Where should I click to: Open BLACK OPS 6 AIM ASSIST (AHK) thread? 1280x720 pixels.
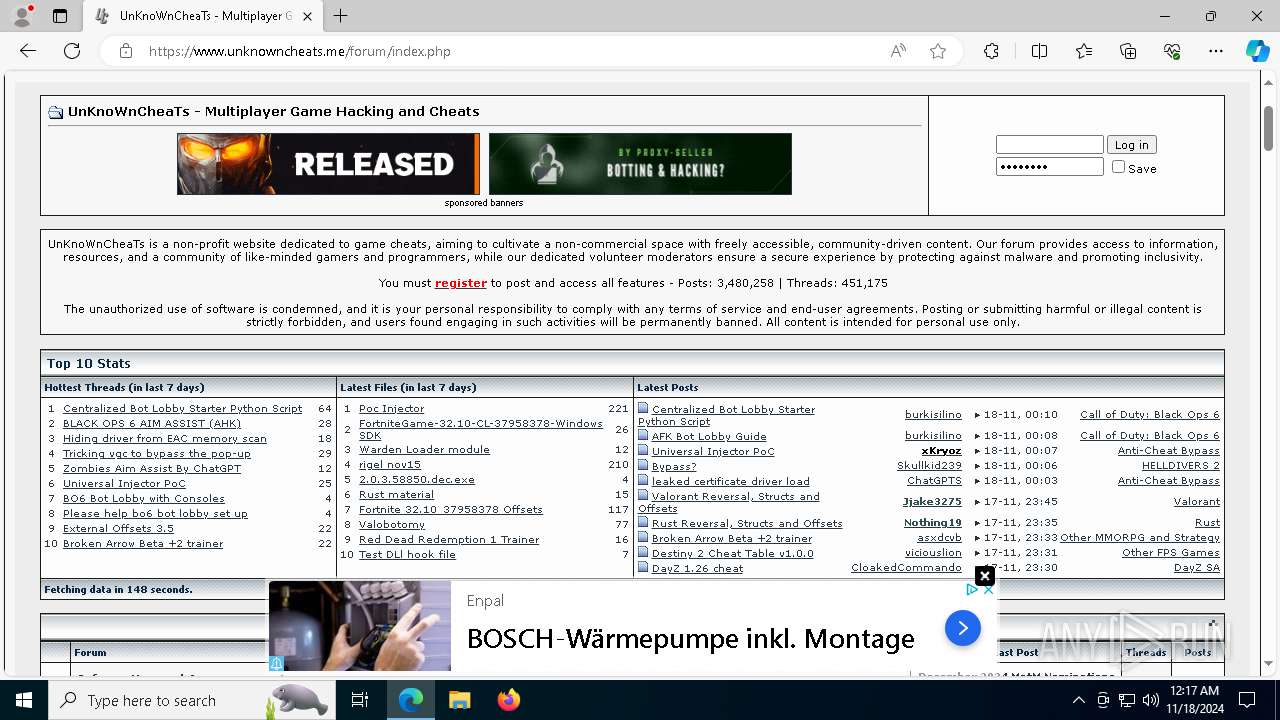152,423
